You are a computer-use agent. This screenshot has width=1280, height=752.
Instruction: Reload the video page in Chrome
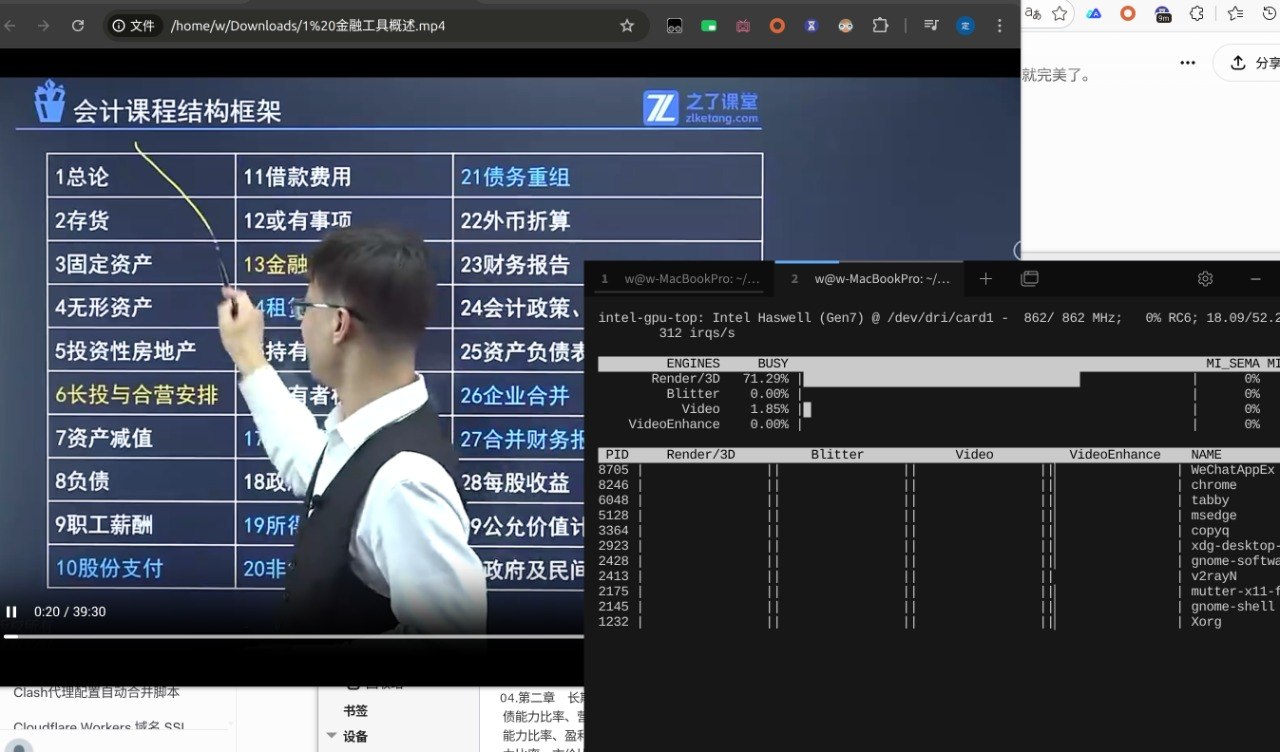(78, 26)
